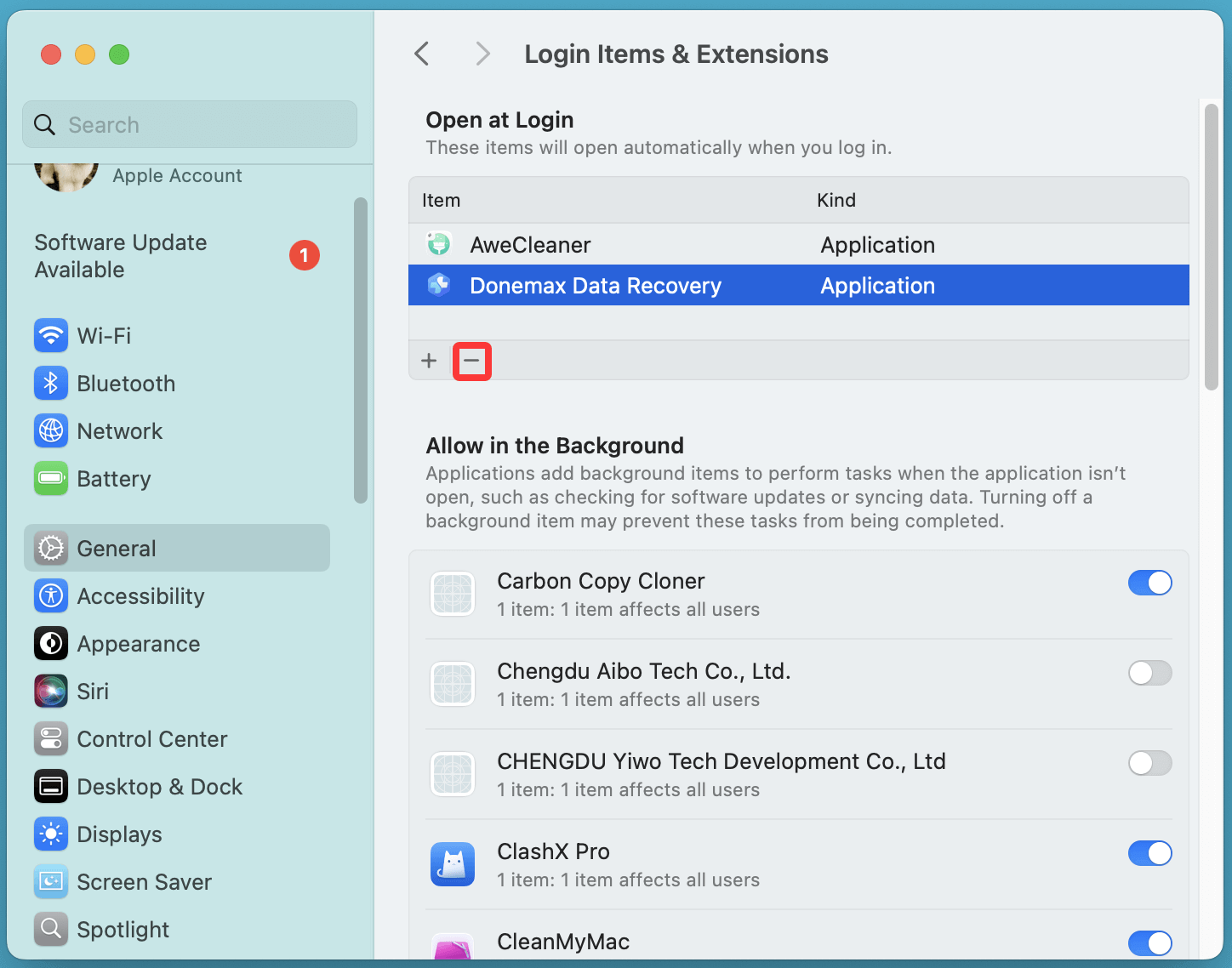Click the main pane vertical scrollbar
This screenshot has height=968, width=1232.
point(1212,247)
